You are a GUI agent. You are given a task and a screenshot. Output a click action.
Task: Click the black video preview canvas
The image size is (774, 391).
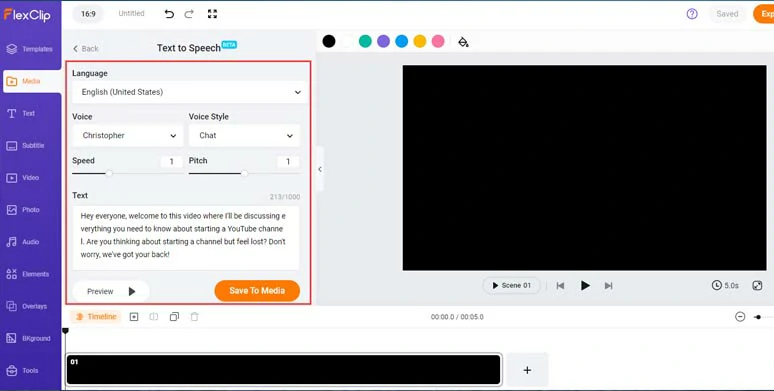click(584, 168)
